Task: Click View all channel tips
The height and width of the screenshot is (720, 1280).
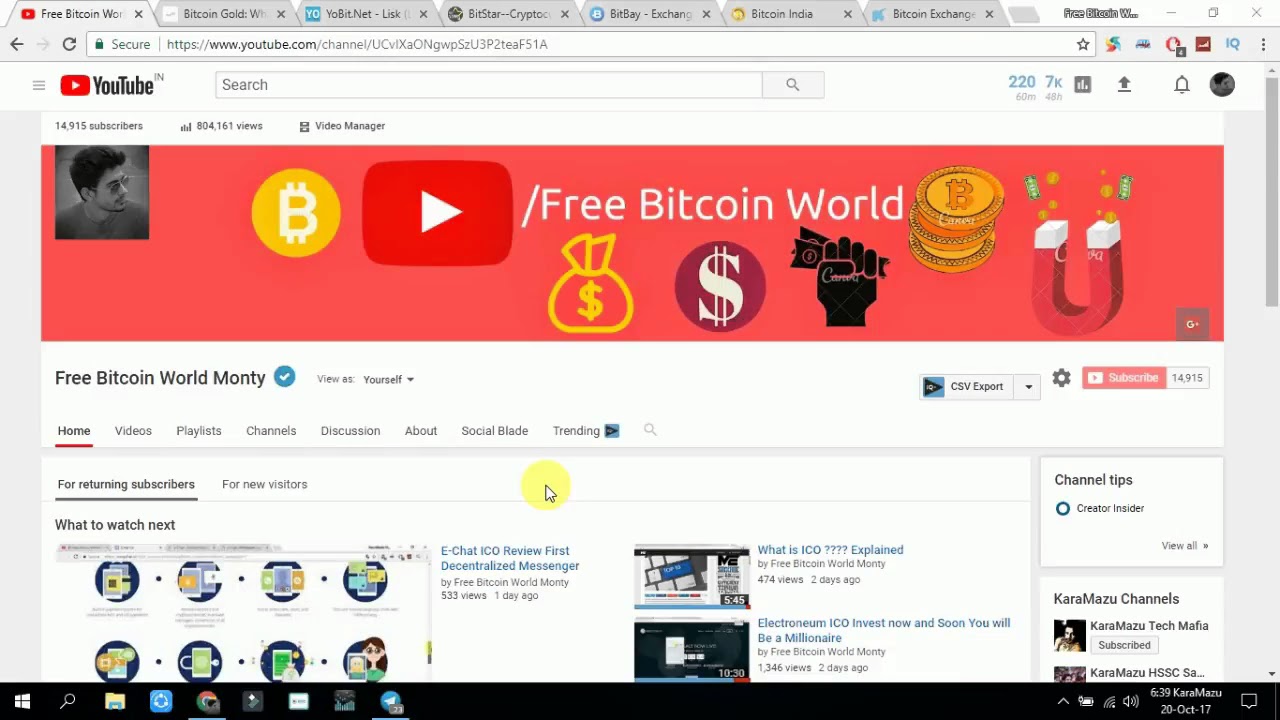Action: point(1185,546)
